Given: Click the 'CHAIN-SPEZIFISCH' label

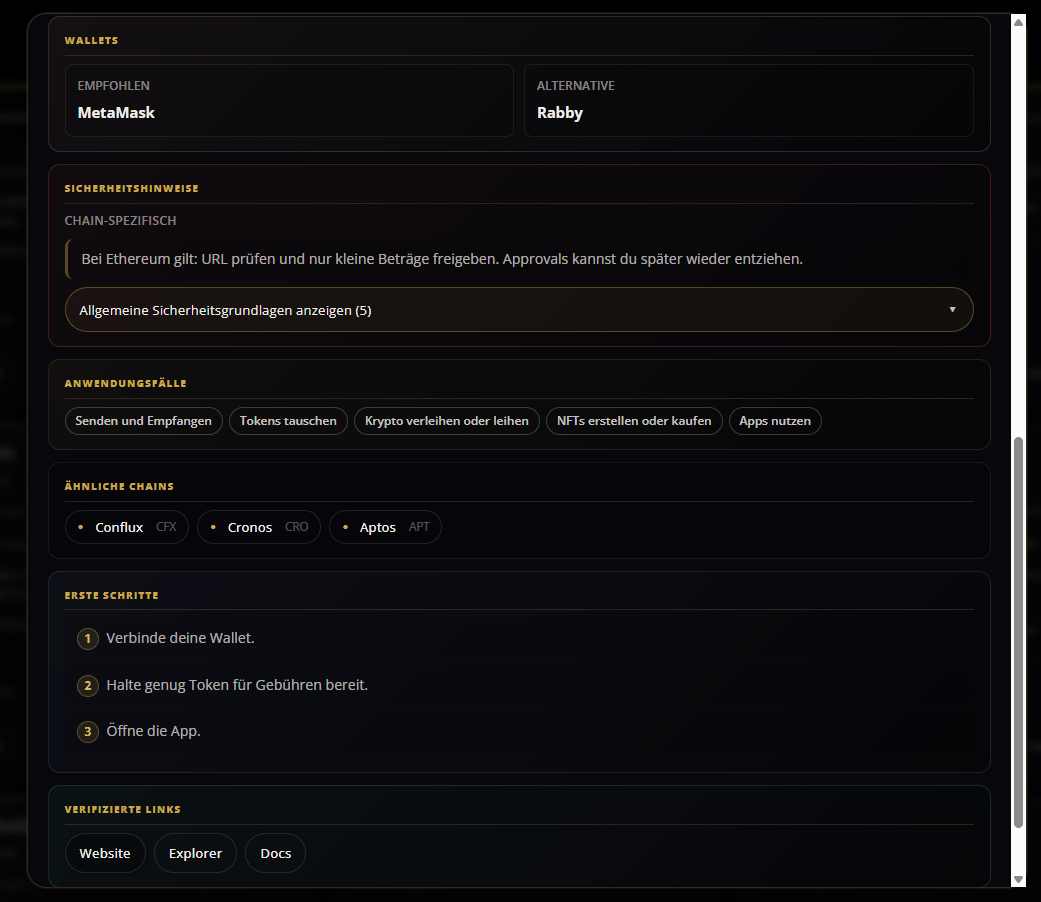Looking at the screenshot, I should [120, 220].
